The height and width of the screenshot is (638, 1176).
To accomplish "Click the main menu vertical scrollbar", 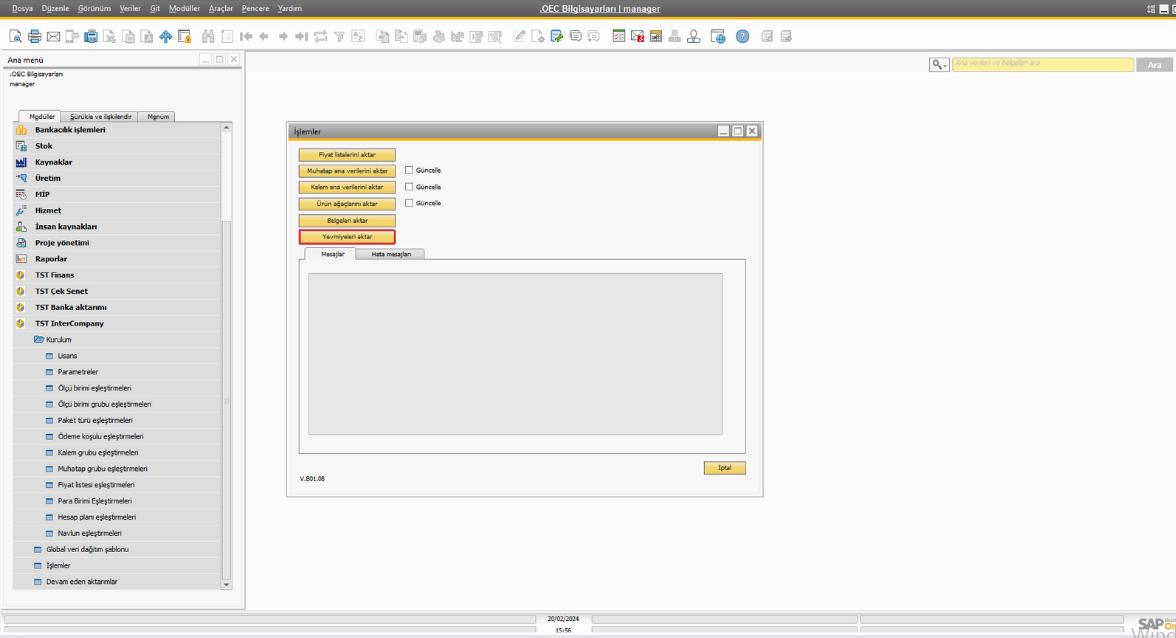I will click(x=226, y=400).
